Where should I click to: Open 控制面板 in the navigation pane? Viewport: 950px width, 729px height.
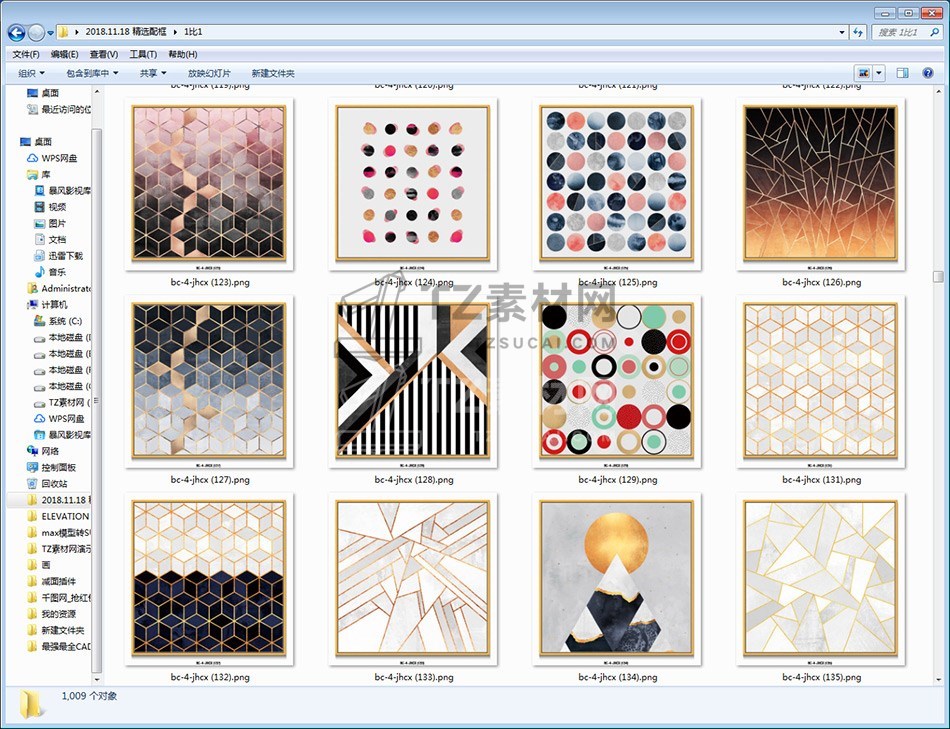point(58,467)
